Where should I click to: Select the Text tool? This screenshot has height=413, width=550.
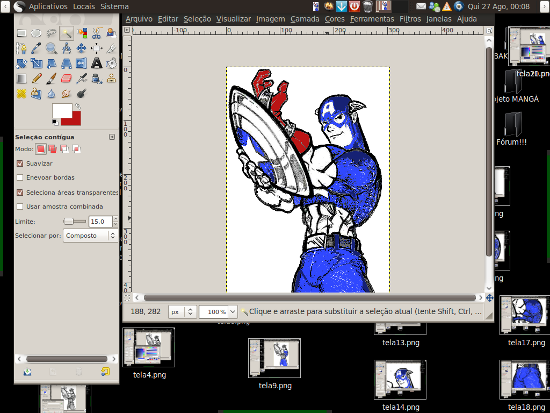click(x=97, y=64)
